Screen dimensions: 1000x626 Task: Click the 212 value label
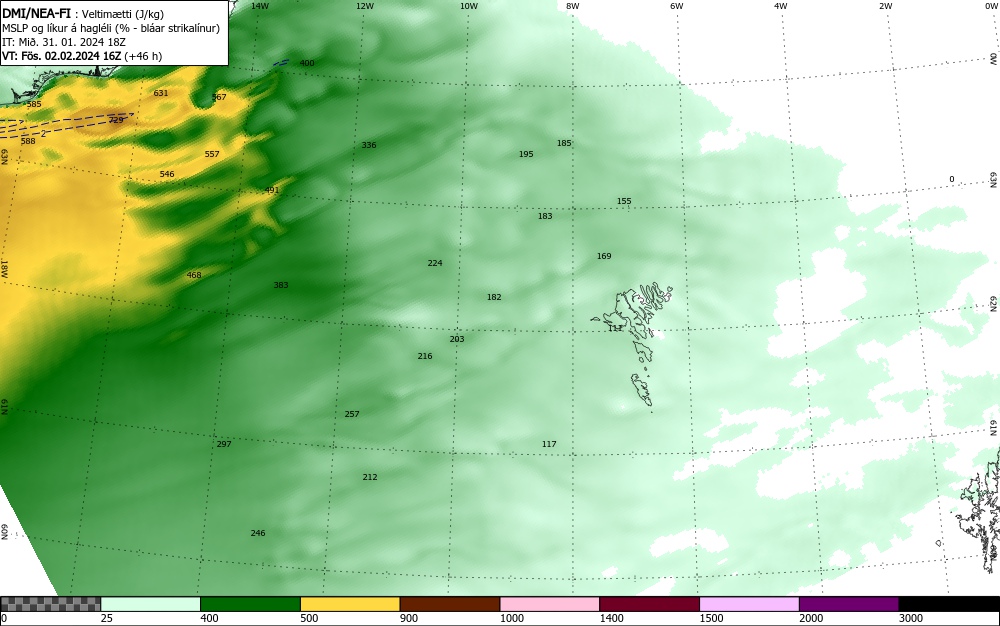(370, 477)
